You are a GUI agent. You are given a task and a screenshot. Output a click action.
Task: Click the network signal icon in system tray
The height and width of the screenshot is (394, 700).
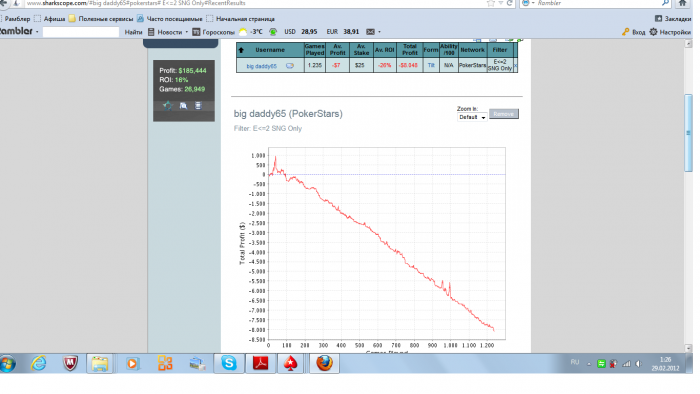(626, 364)
